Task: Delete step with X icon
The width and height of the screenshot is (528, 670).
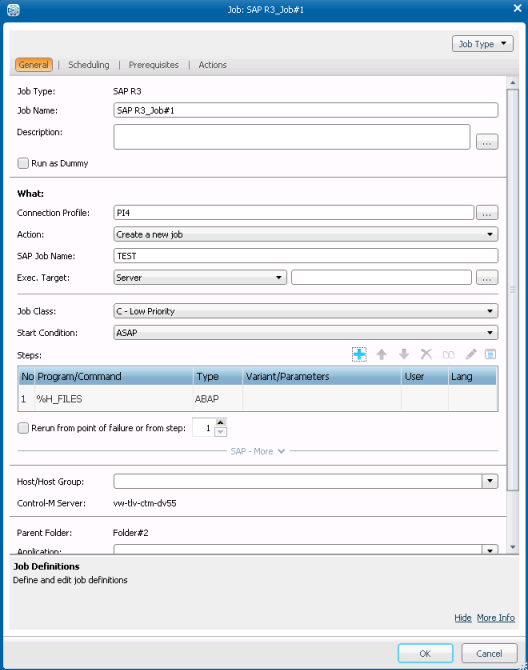Action: pyautogui.click(x=426, y=354)
